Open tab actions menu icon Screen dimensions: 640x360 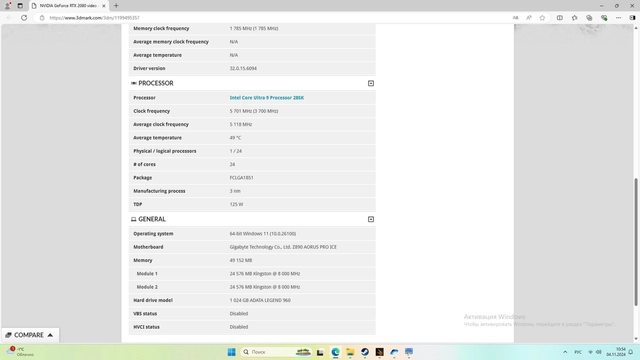point(20,6)
